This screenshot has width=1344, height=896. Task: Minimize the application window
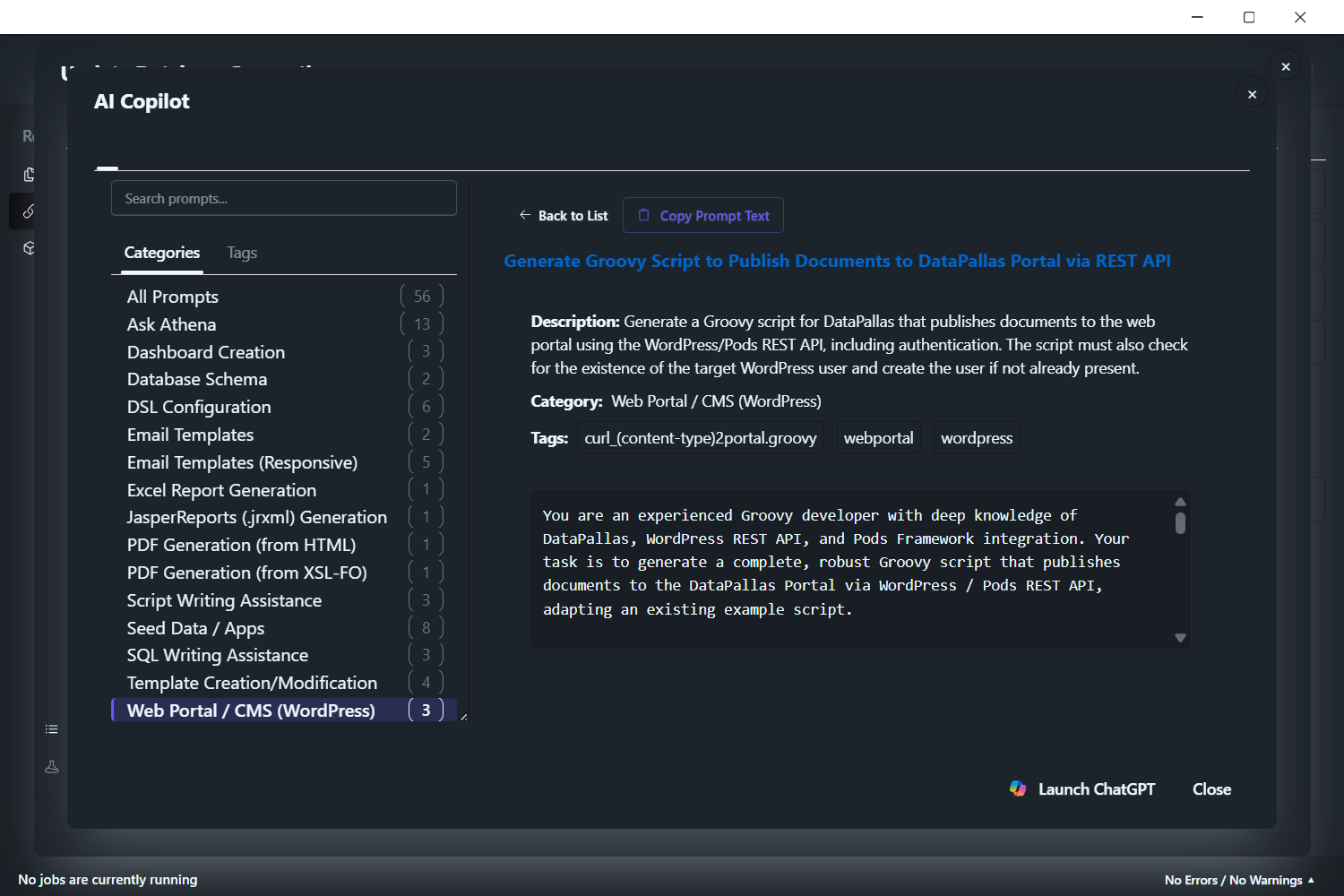pyautogui.click(x=1197, y=17)
